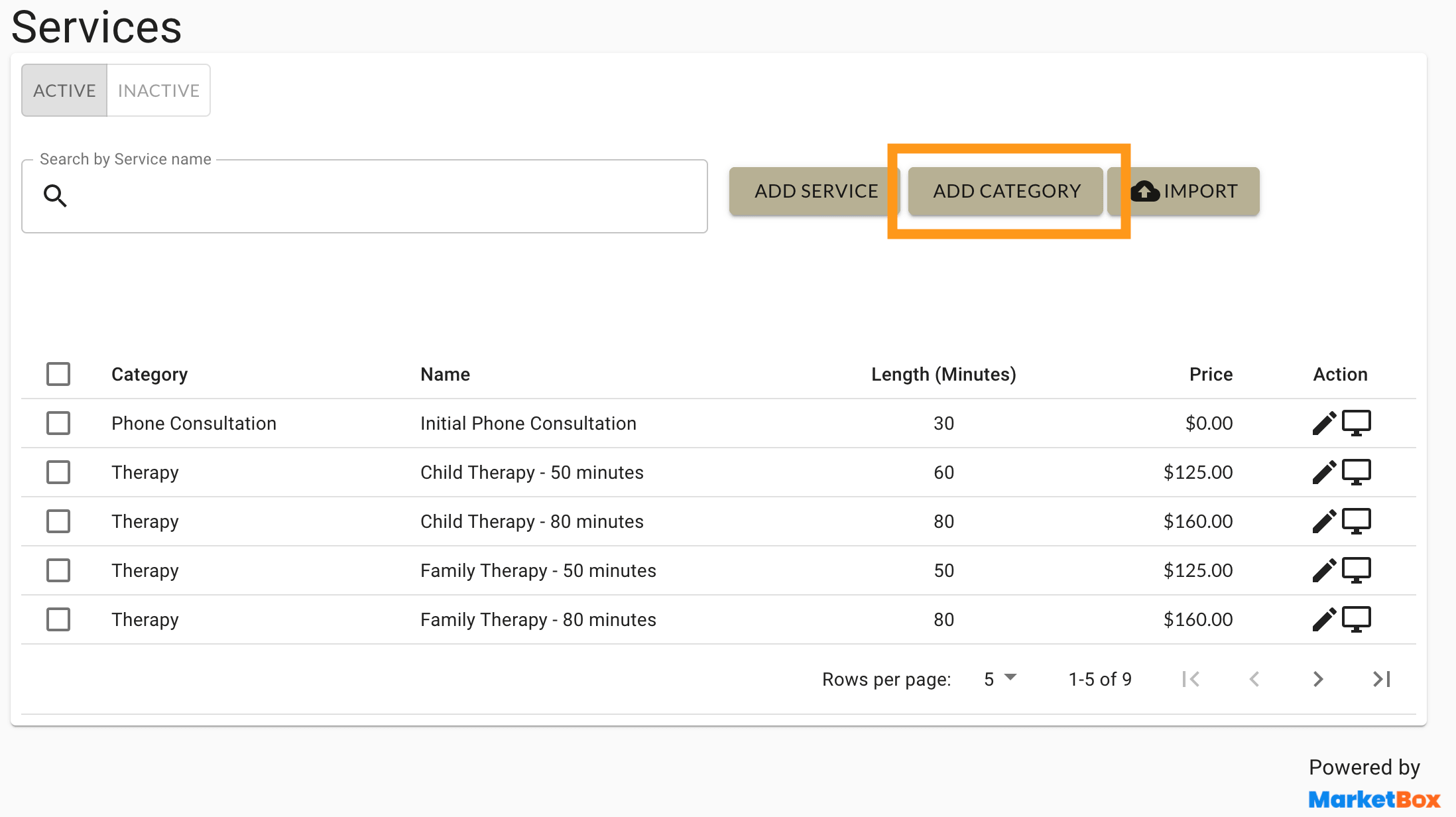1456x817 pixels.
Task: Jump to last page of services
Action: click(1381, 679)
